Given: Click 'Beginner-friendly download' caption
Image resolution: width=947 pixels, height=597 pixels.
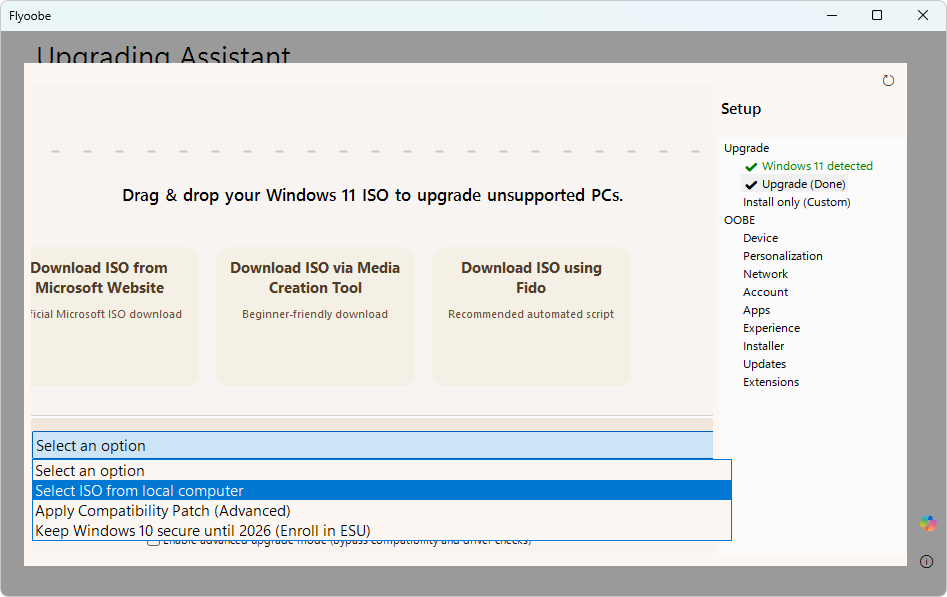Looking at the screenshot, I should click(x=315, y=314).
